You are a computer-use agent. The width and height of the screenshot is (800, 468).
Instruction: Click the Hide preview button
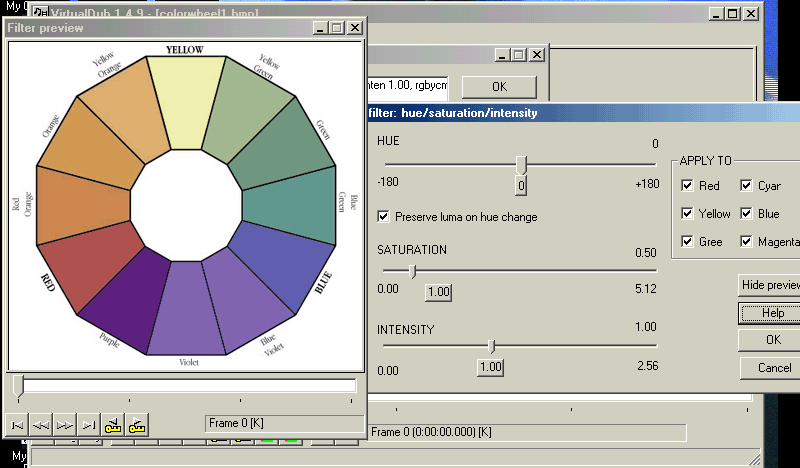769,285
